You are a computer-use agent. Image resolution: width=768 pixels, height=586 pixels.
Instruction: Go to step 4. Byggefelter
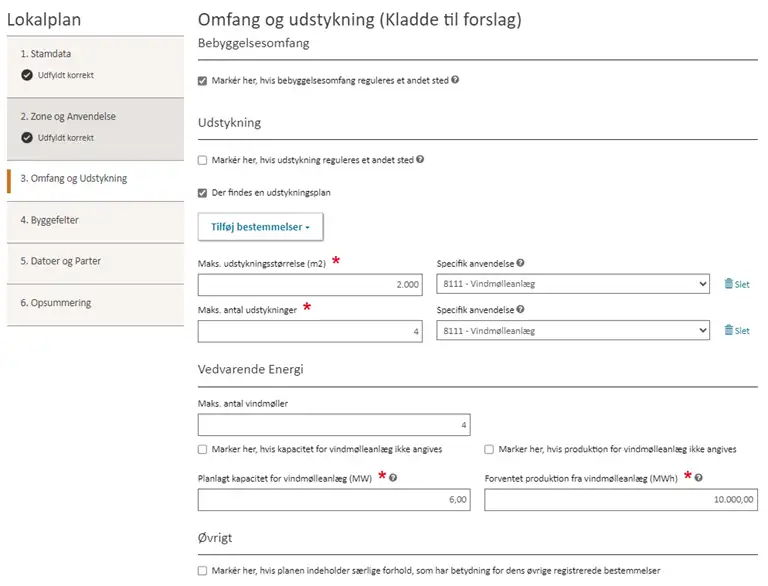pyautogui.click(x=96, y=220)
